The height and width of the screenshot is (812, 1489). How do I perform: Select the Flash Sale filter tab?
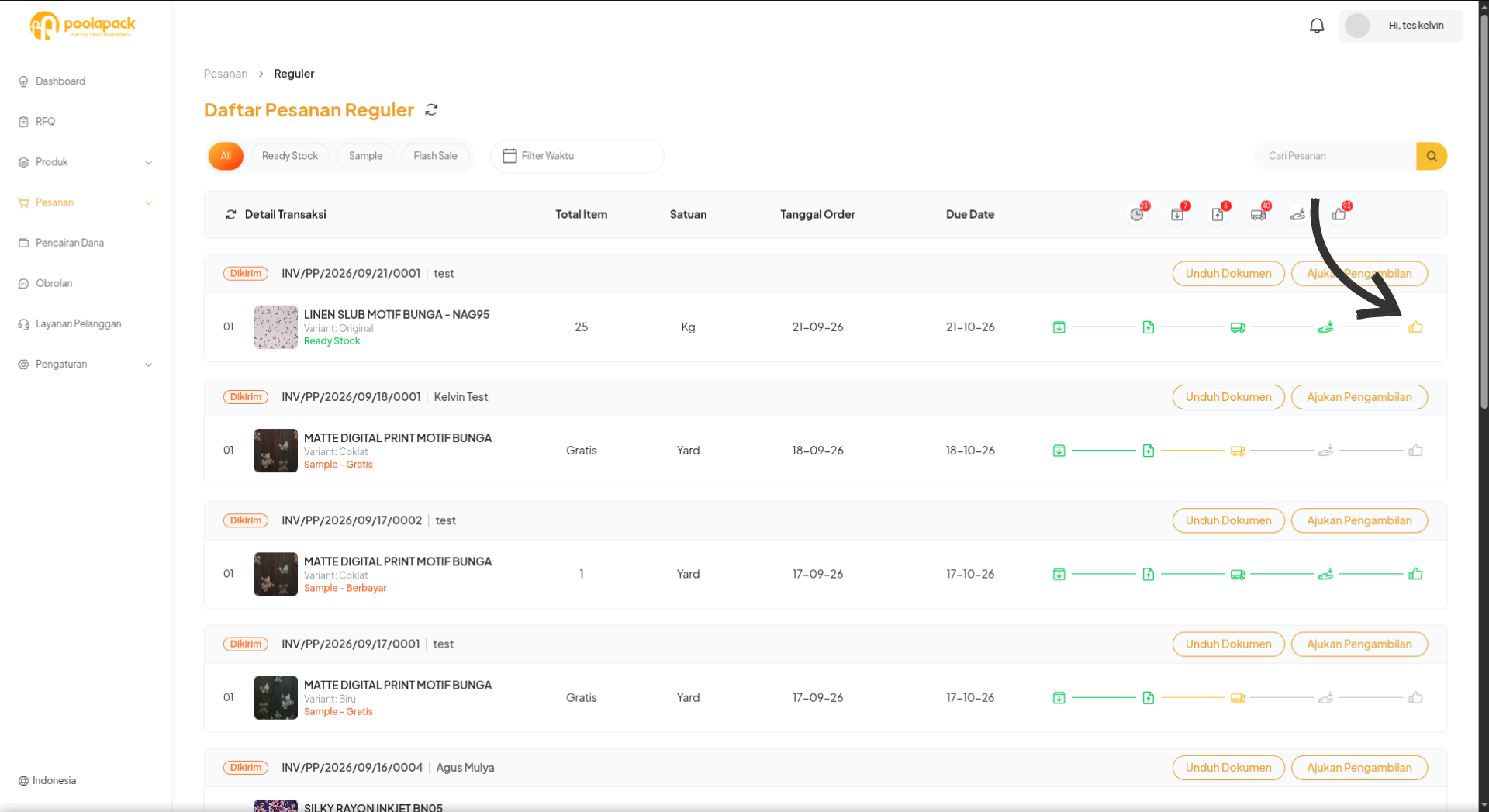pyautogui.click(x=435, y=156)
